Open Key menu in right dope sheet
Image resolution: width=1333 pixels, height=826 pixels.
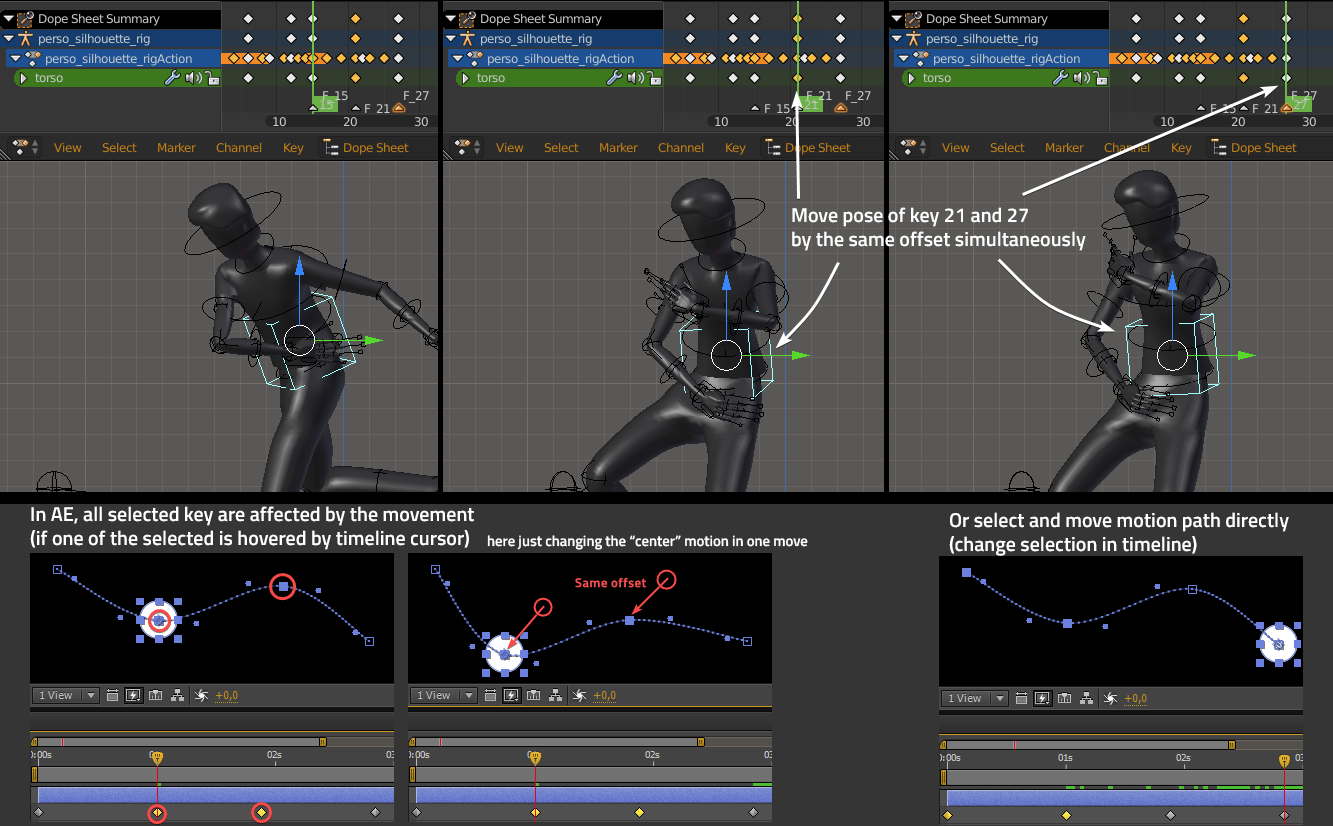point(1181,148)
